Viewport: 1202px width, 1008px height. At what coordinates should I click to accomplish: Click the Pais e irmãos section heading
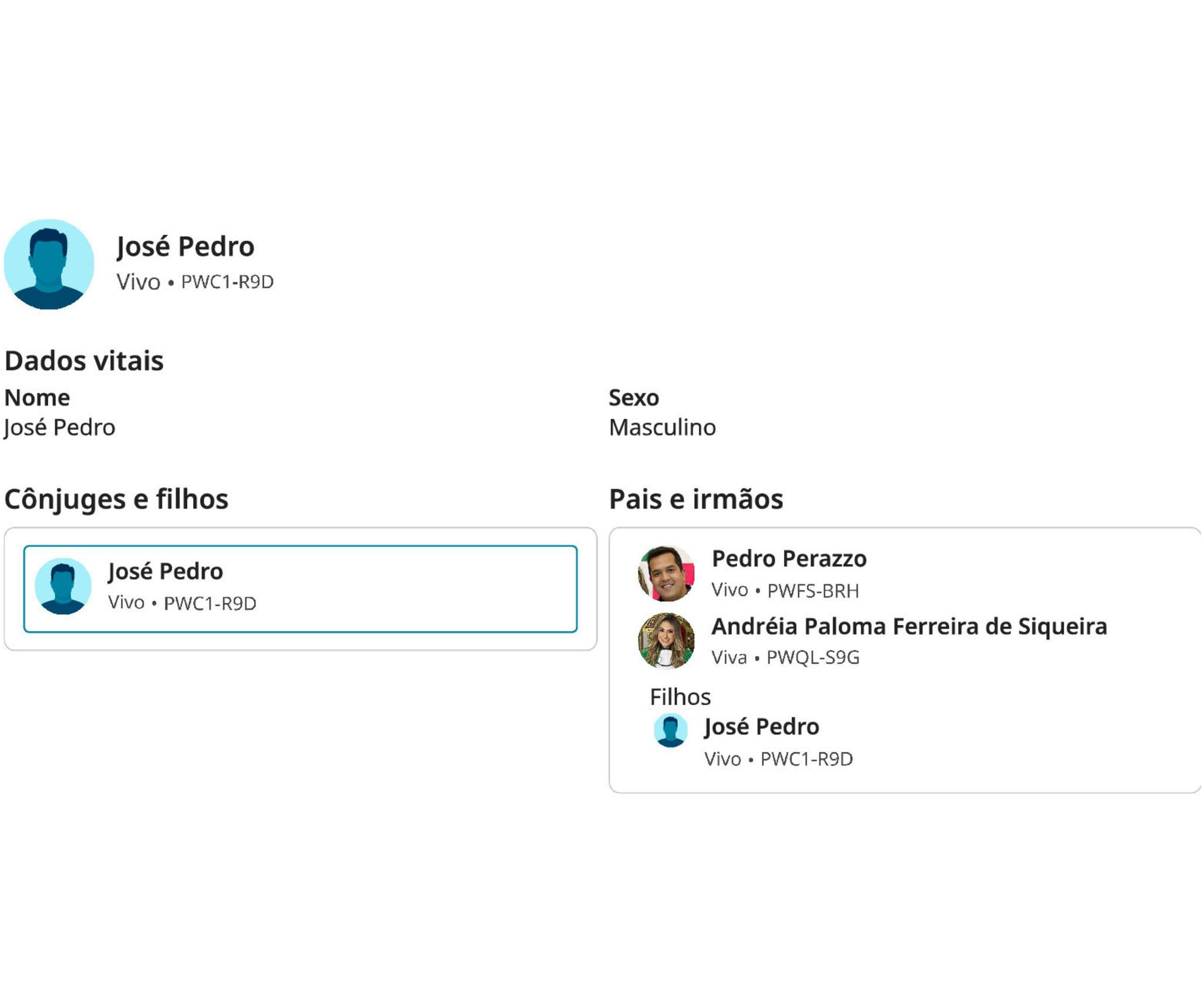(x=695, y=499)
